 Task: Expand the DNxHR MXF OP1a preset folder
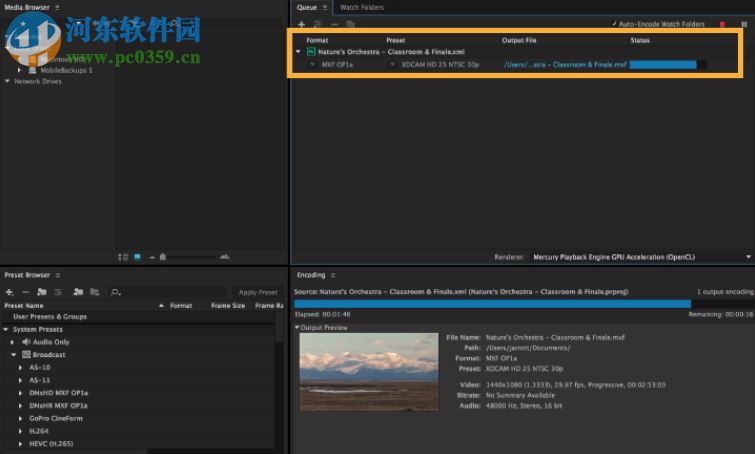click(20, 406)
